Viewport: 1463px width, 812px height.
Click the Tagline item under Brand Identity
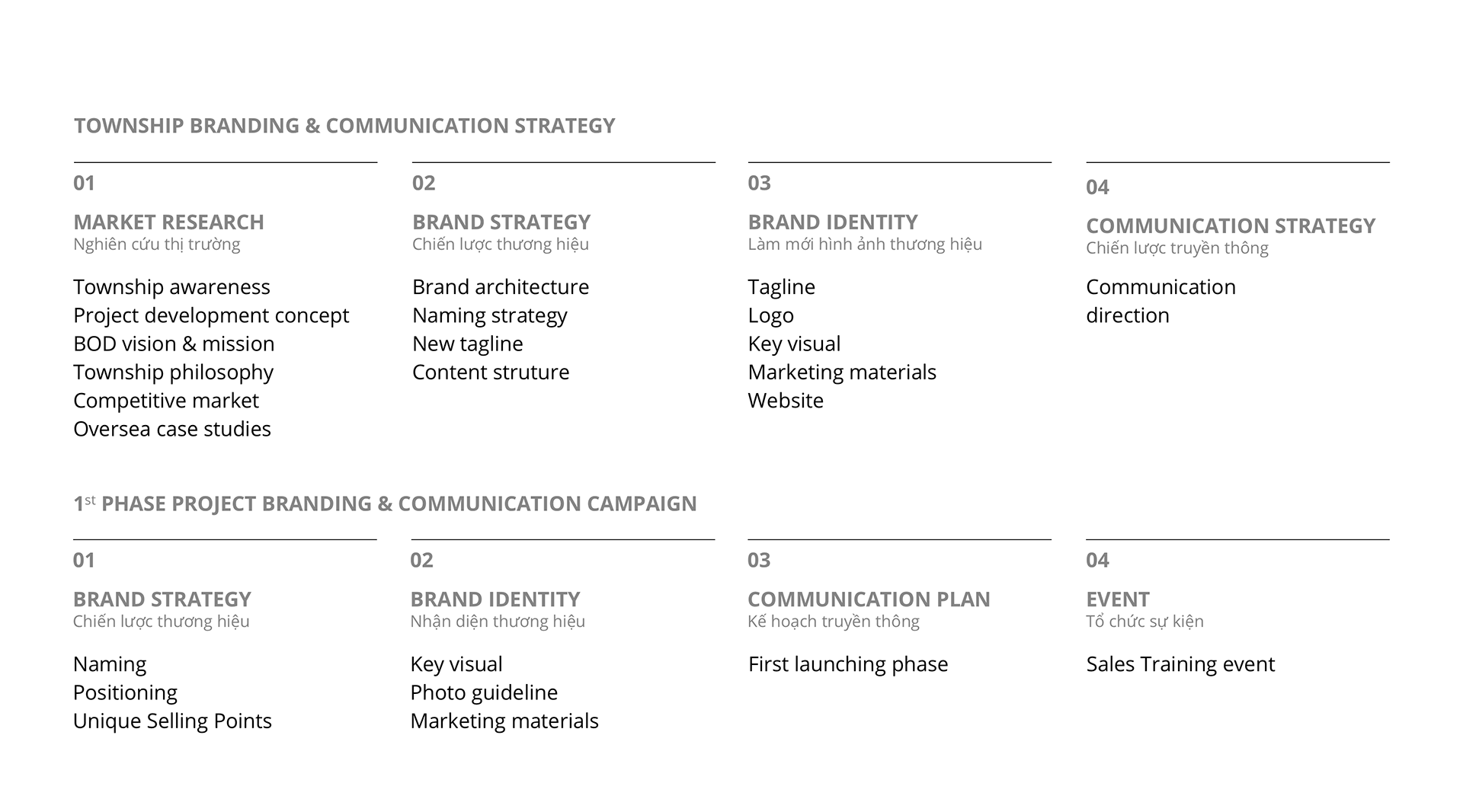[781, 287]
